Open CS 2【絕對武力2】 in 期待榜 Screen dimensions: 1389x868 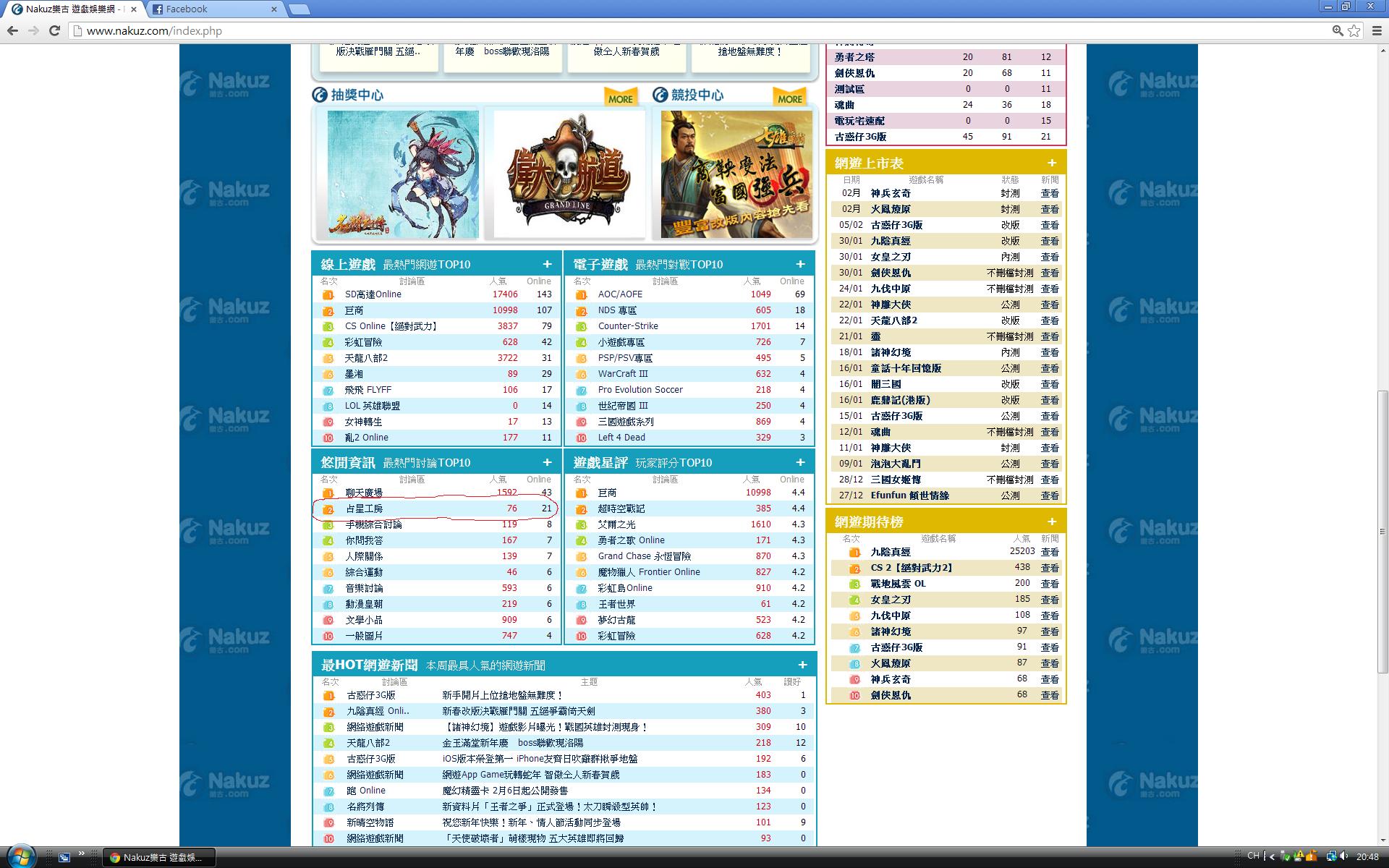(x=912, y=568)
